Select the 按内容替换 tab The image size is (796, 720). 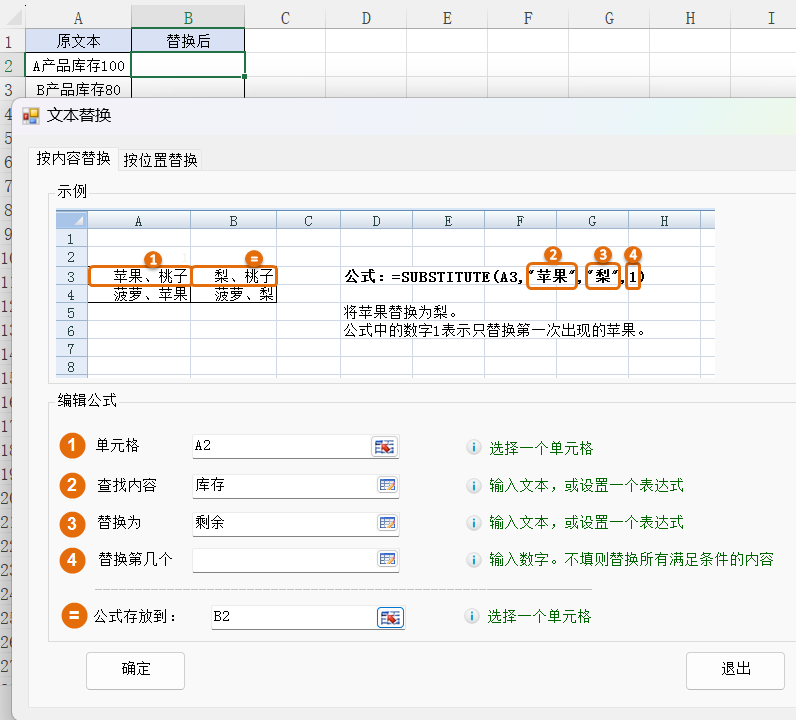(74, 159)
